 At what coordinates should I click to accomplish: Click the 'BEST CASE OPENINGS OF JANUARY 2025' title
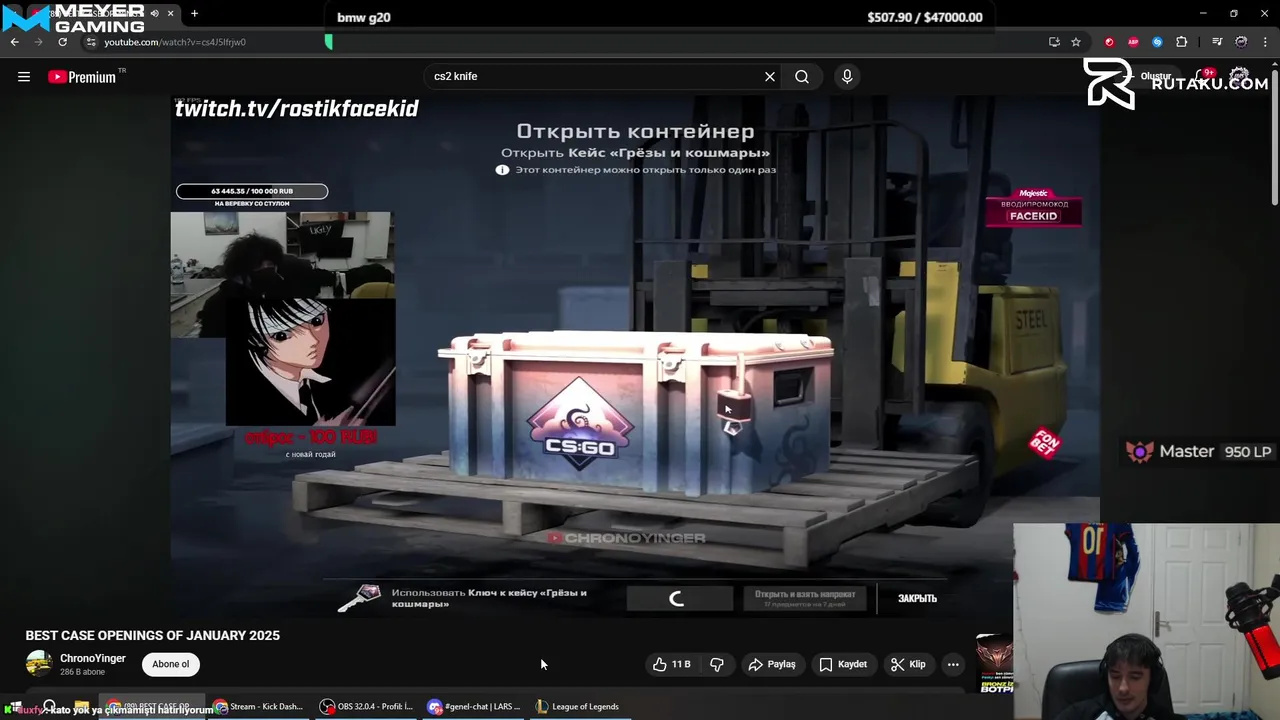click(153, 635)
